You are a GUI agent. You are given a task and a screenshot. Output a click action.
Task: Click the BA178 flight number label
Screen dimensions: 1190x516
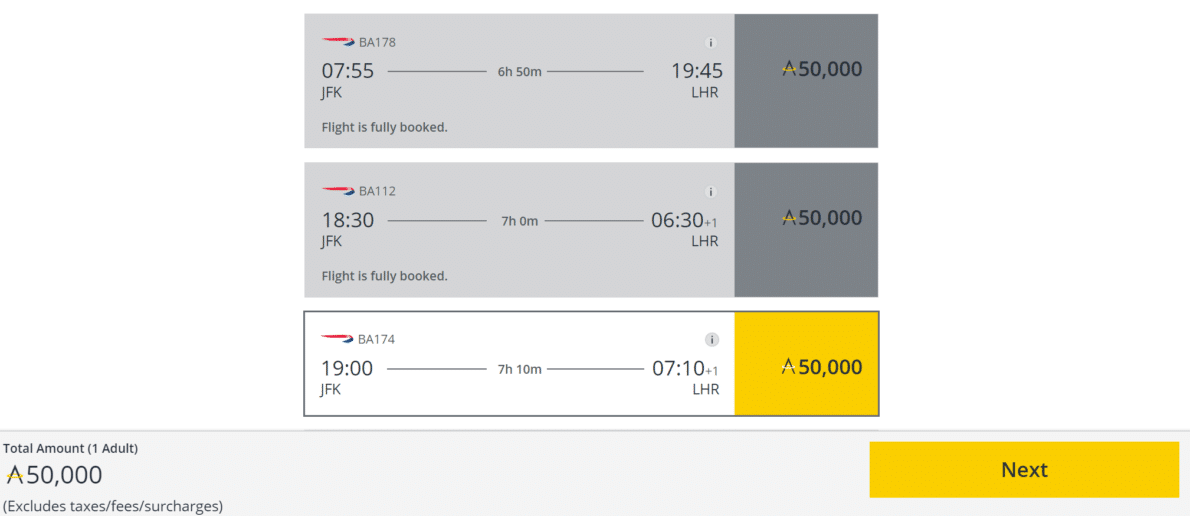coord(377,42)
